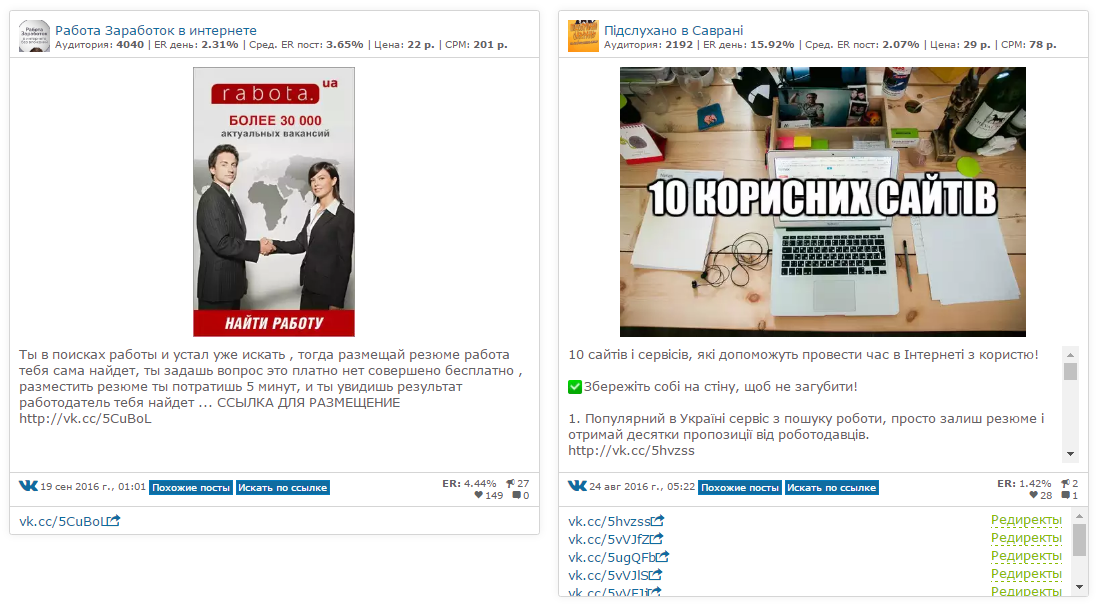Open the external link icon next to vk.cc/5hvzss
Viewport: 1097px width, 609px height.
pyautogui.click(x=658, y=521)
